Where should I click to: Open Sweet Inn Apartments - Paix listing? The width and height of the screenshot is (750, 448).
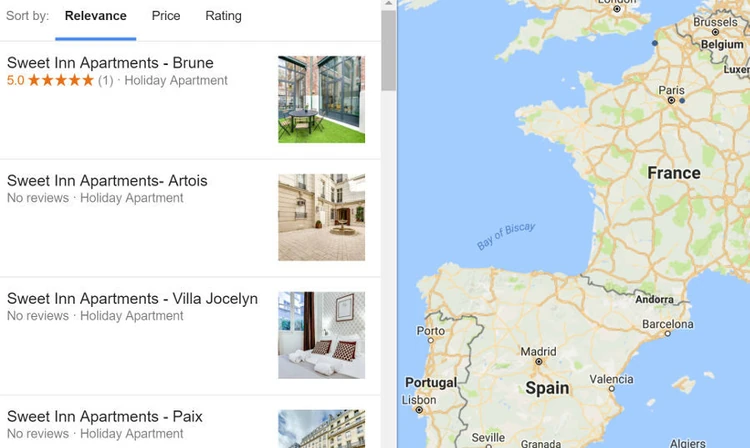click(x=105, y=416)
